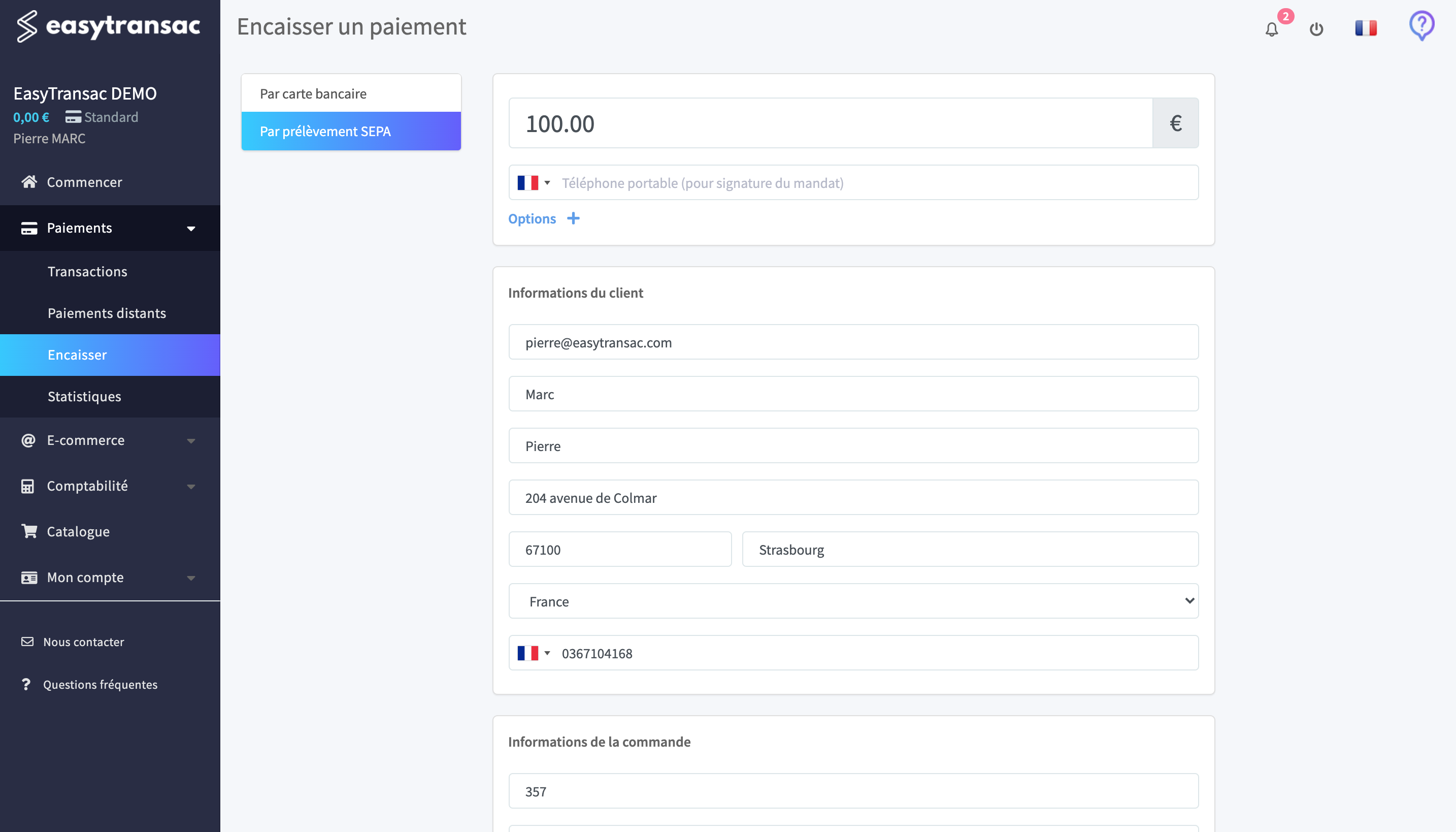
Task: Open Paiements distants submenu item
Action: point(110,313)
